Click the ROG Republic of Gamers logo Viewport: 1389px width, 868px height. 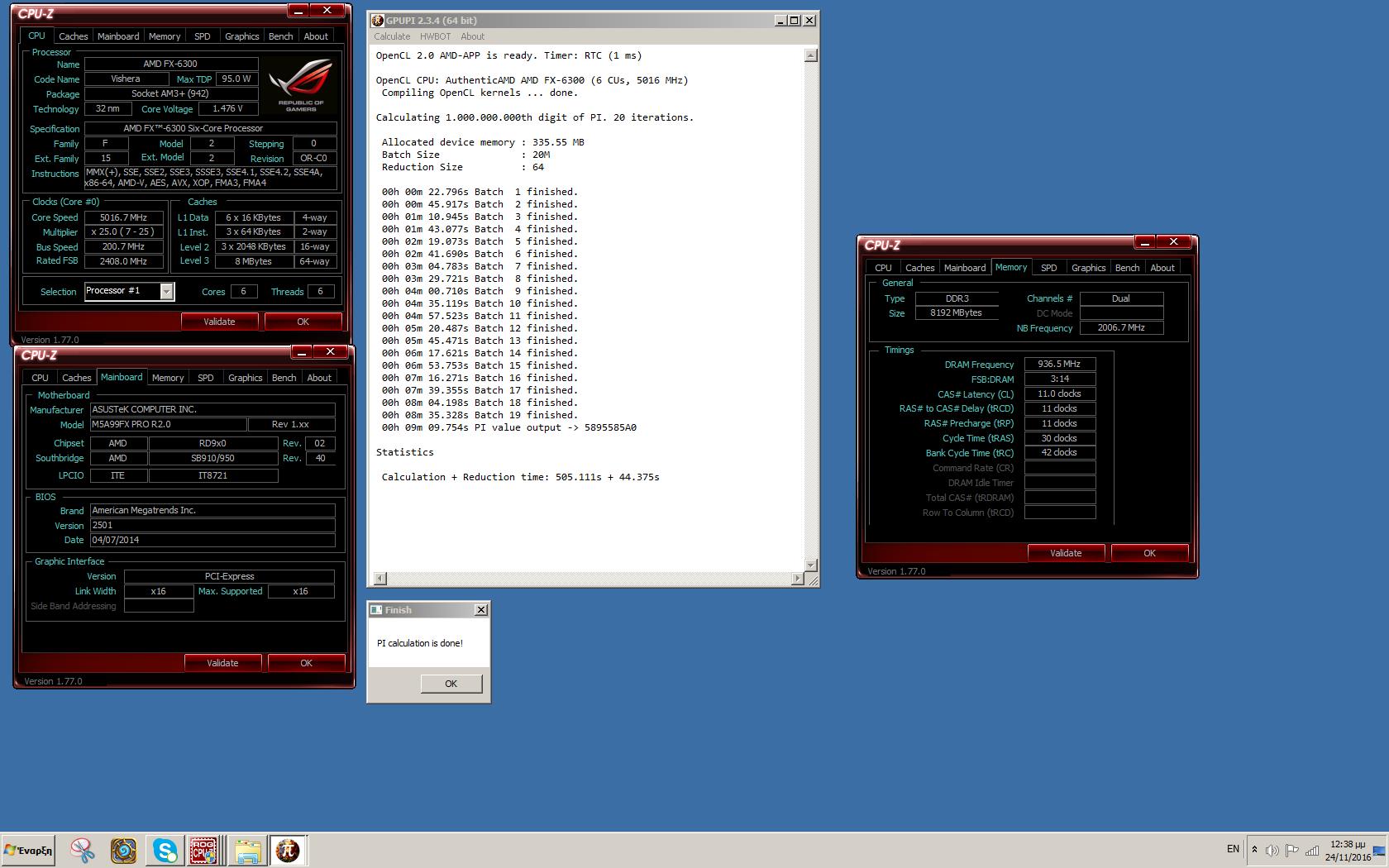(x=300, y=85)
